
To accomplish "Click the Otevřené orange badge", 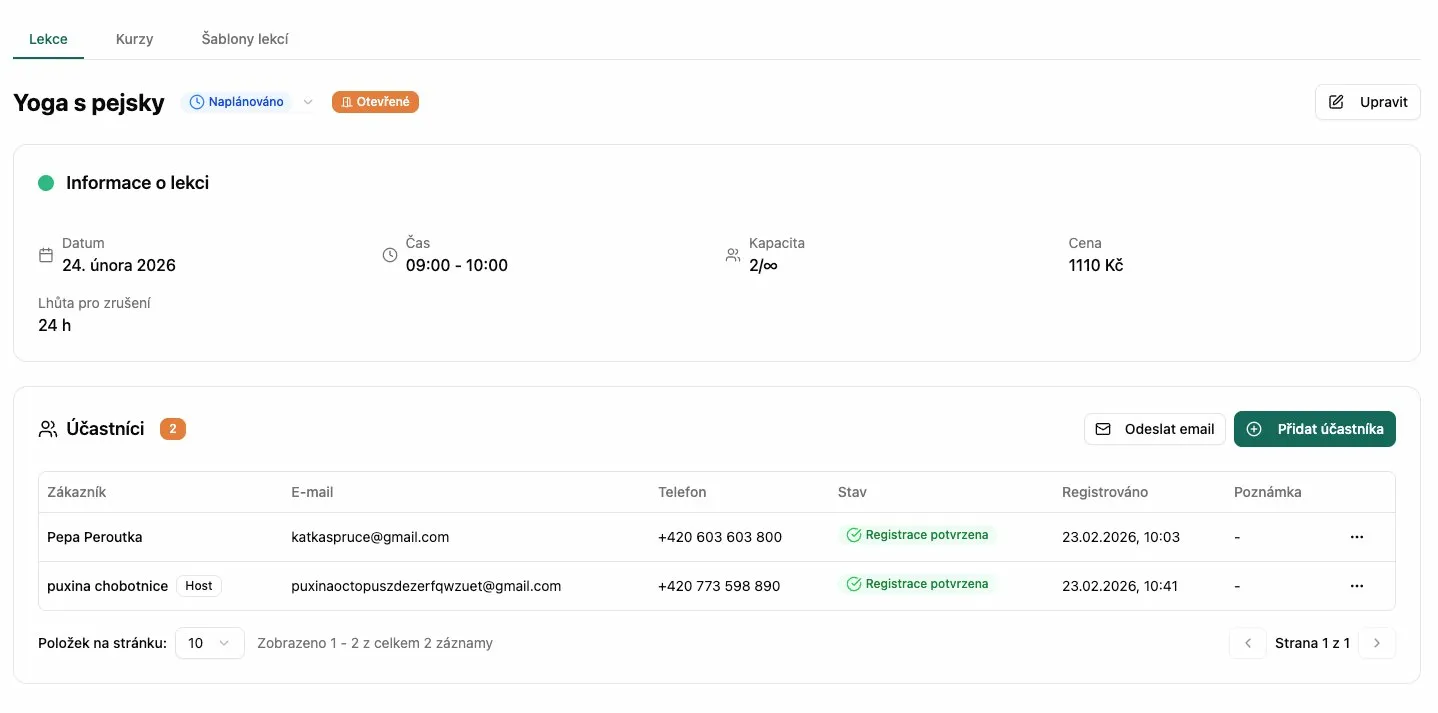I will pyautogui.click(x=375, y=102).
